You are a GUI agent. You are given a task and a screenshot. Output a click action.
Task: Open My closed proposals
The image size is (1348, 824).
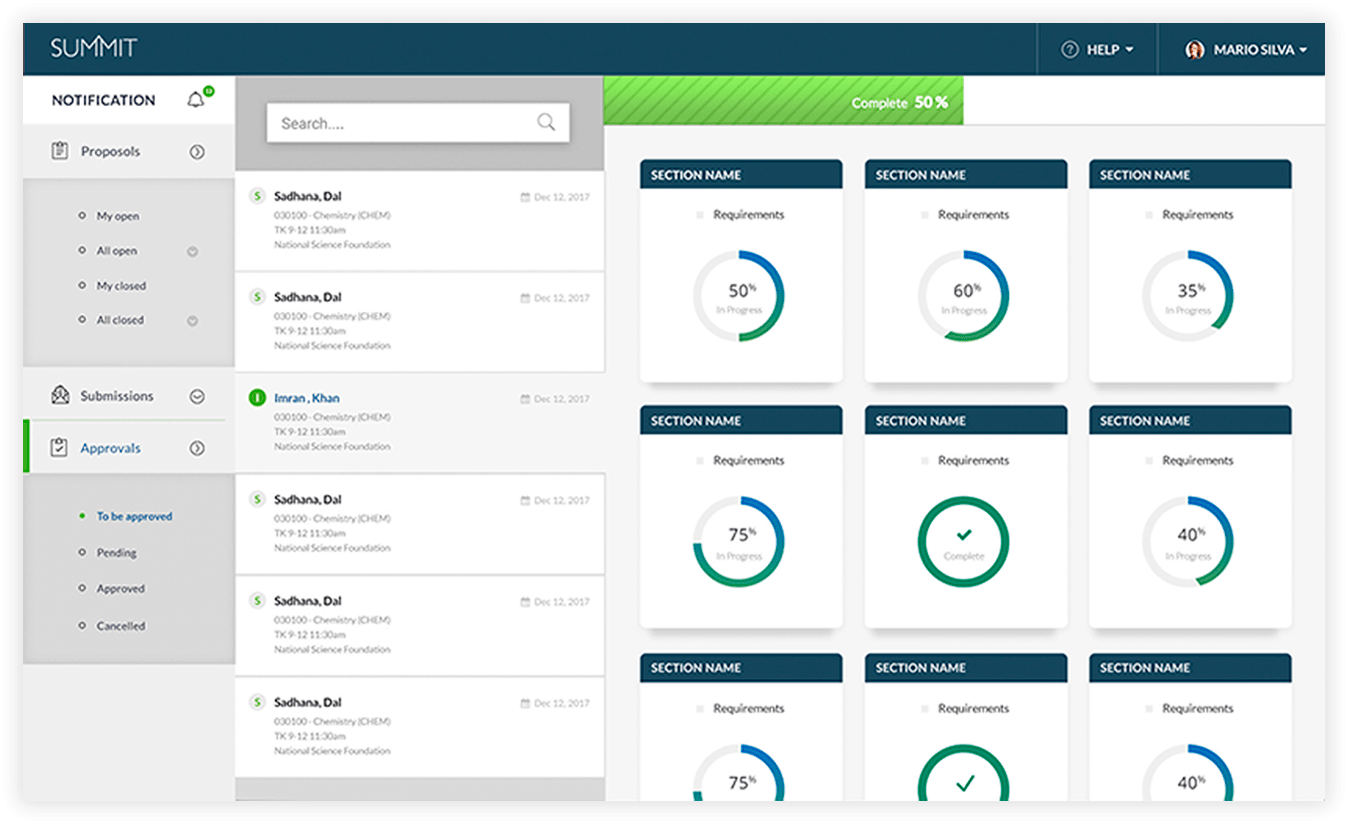point(121,286)
